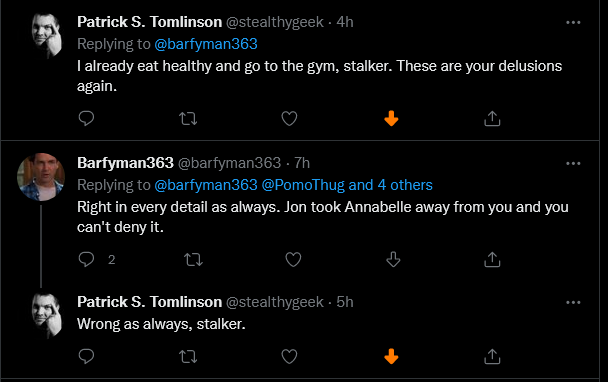Expand options for the 'Wrong as always' tweet
This screenshot has width=608, height=382.
coord(573,302)
